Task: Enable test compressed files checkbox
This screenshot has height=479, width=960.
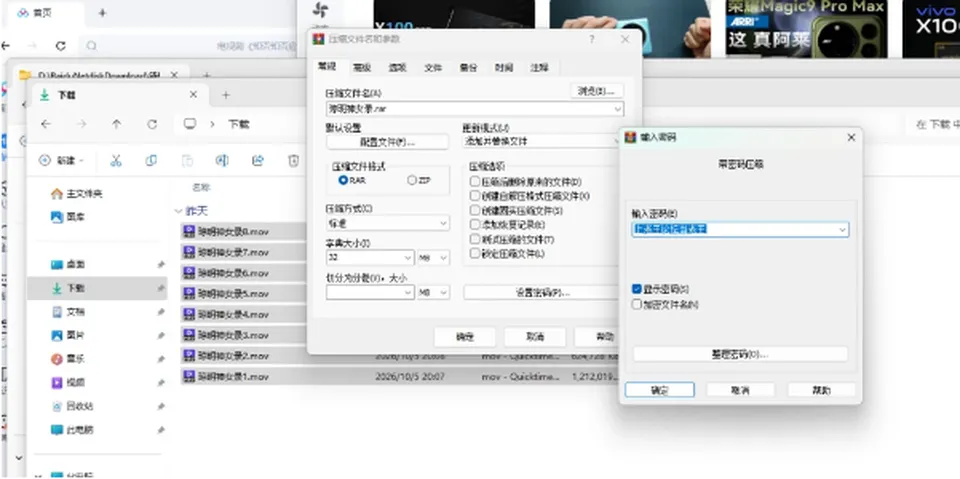Action: tap(474, 239)
